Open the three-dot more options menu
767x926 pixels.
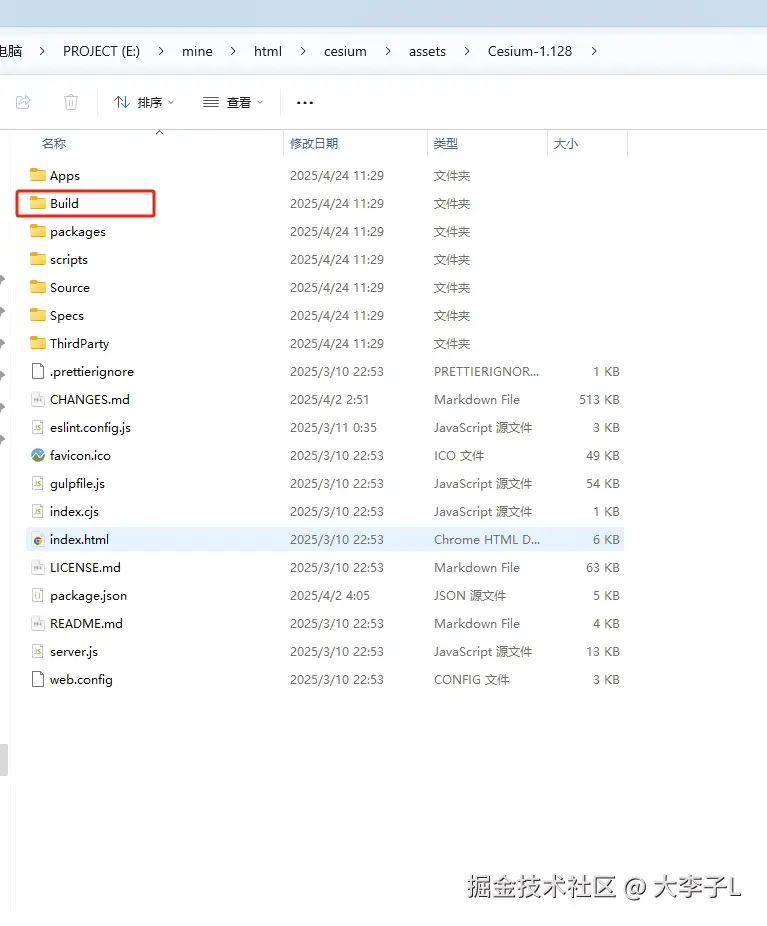tap(305, 103)
